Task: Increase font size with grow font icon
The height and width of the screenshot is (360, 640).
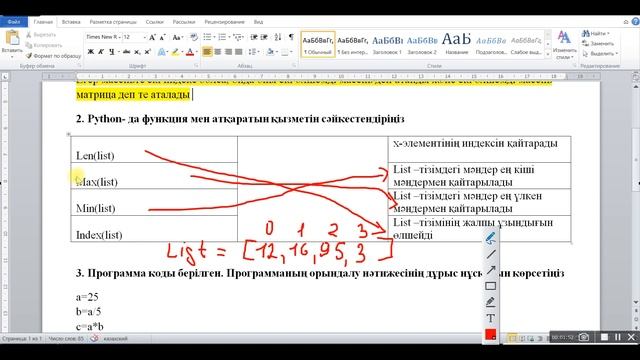Action: pyautogui.click(x=152, y=38)
